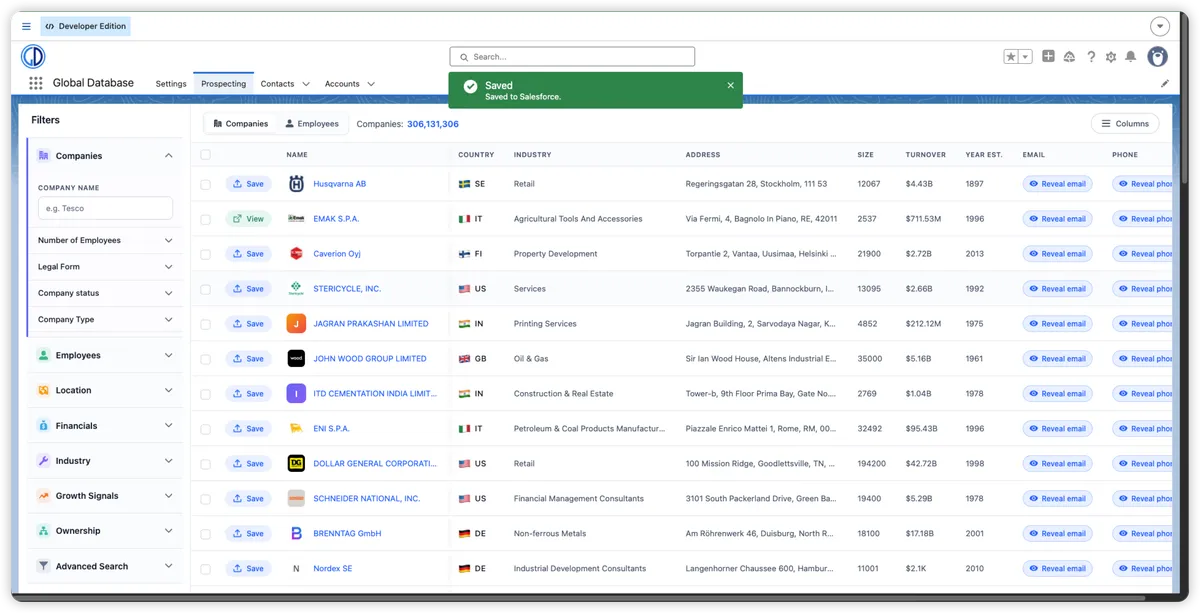Open the user avatar profile menu

click(x=1158, y=57)
